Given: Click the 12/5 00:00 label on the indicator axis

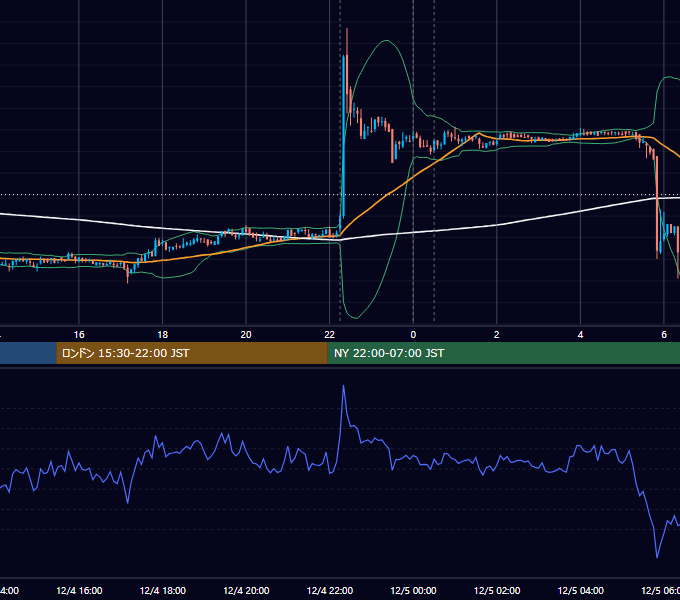Looking at the screenshot, I should (x=413, y=590).
